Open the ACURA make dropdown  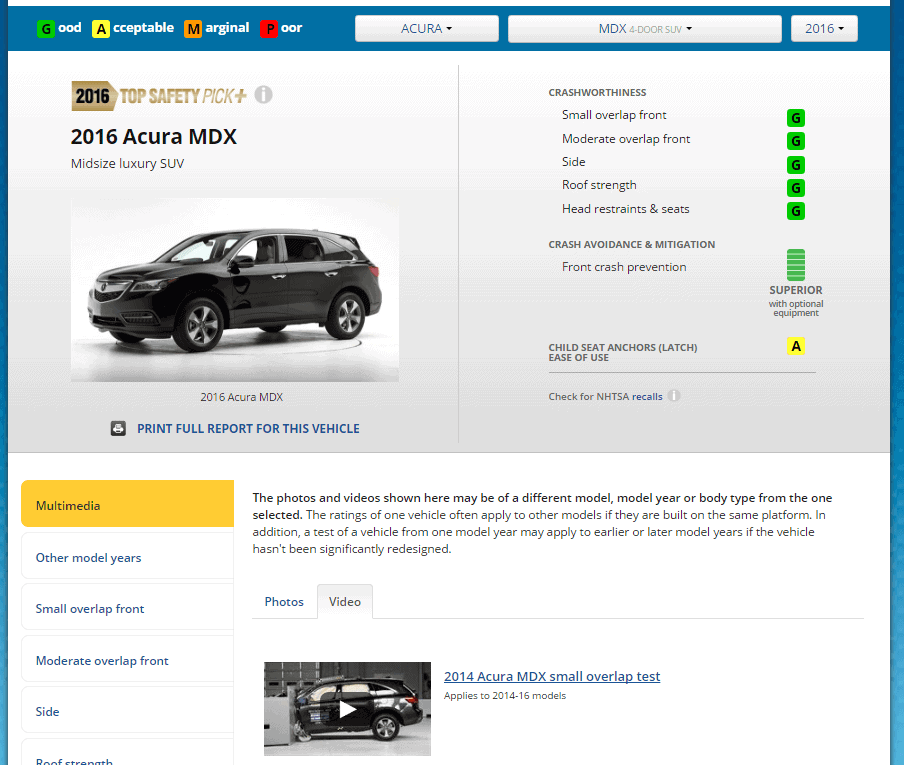(426, 28)
